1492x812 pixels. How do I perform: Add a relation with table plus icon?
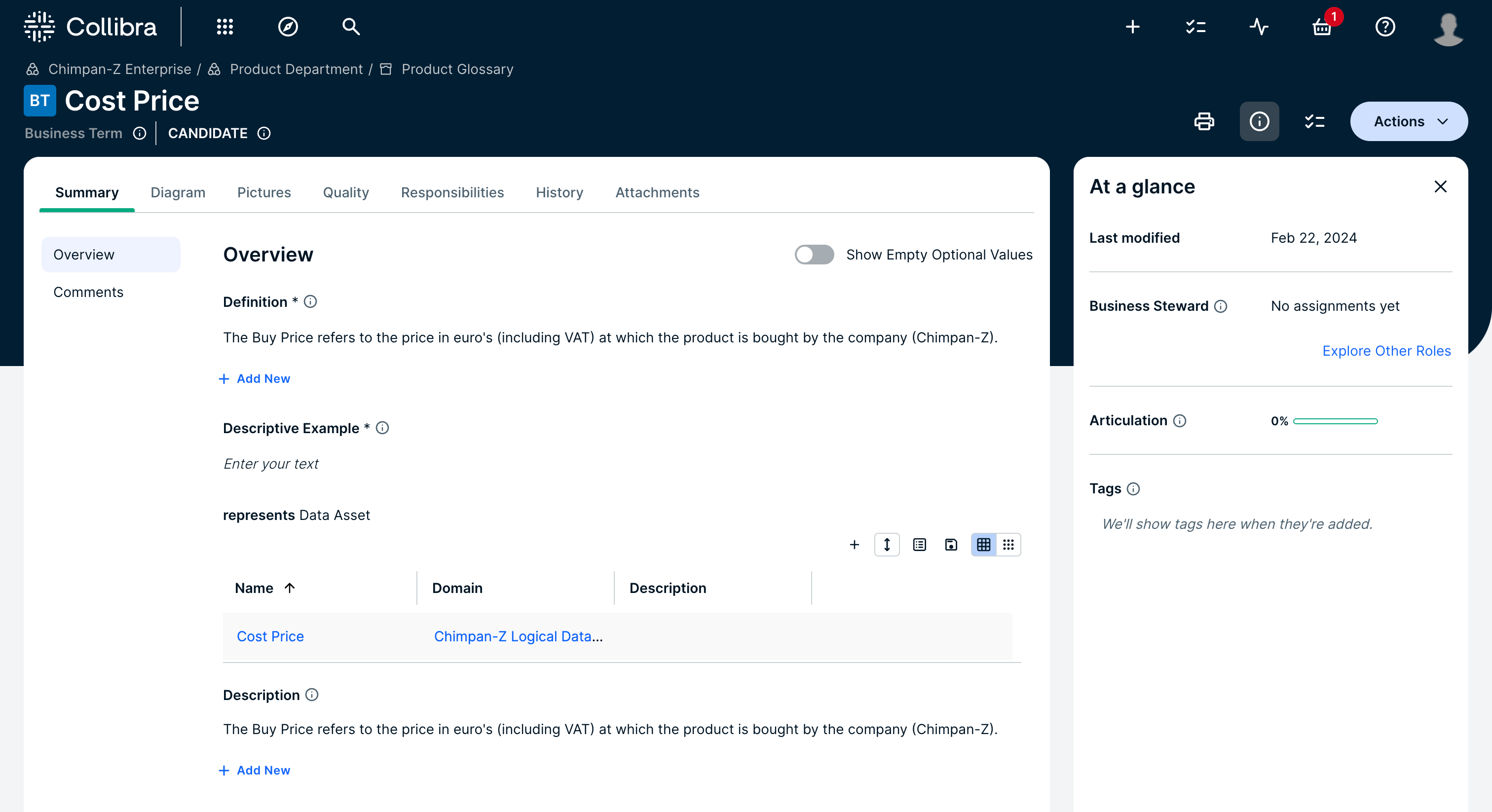855,545
